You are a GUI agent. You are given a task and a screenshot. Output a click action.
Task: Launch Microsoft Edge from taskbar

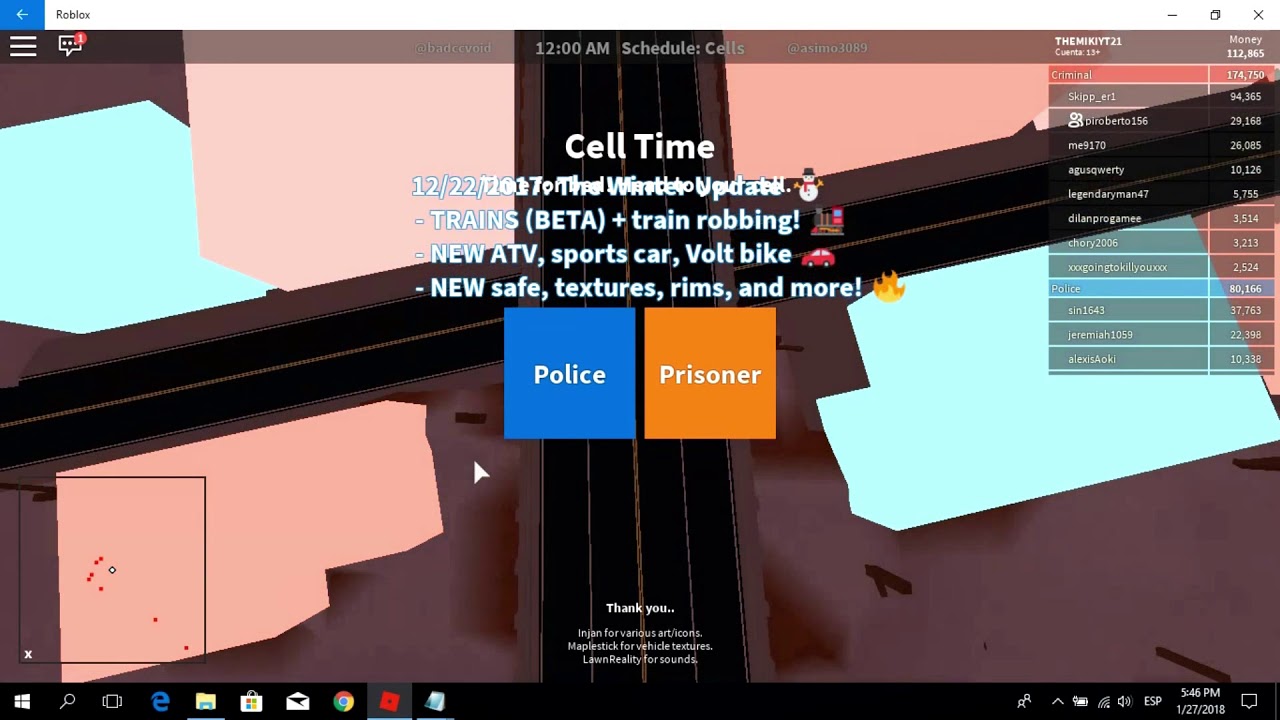coord(160,702)
